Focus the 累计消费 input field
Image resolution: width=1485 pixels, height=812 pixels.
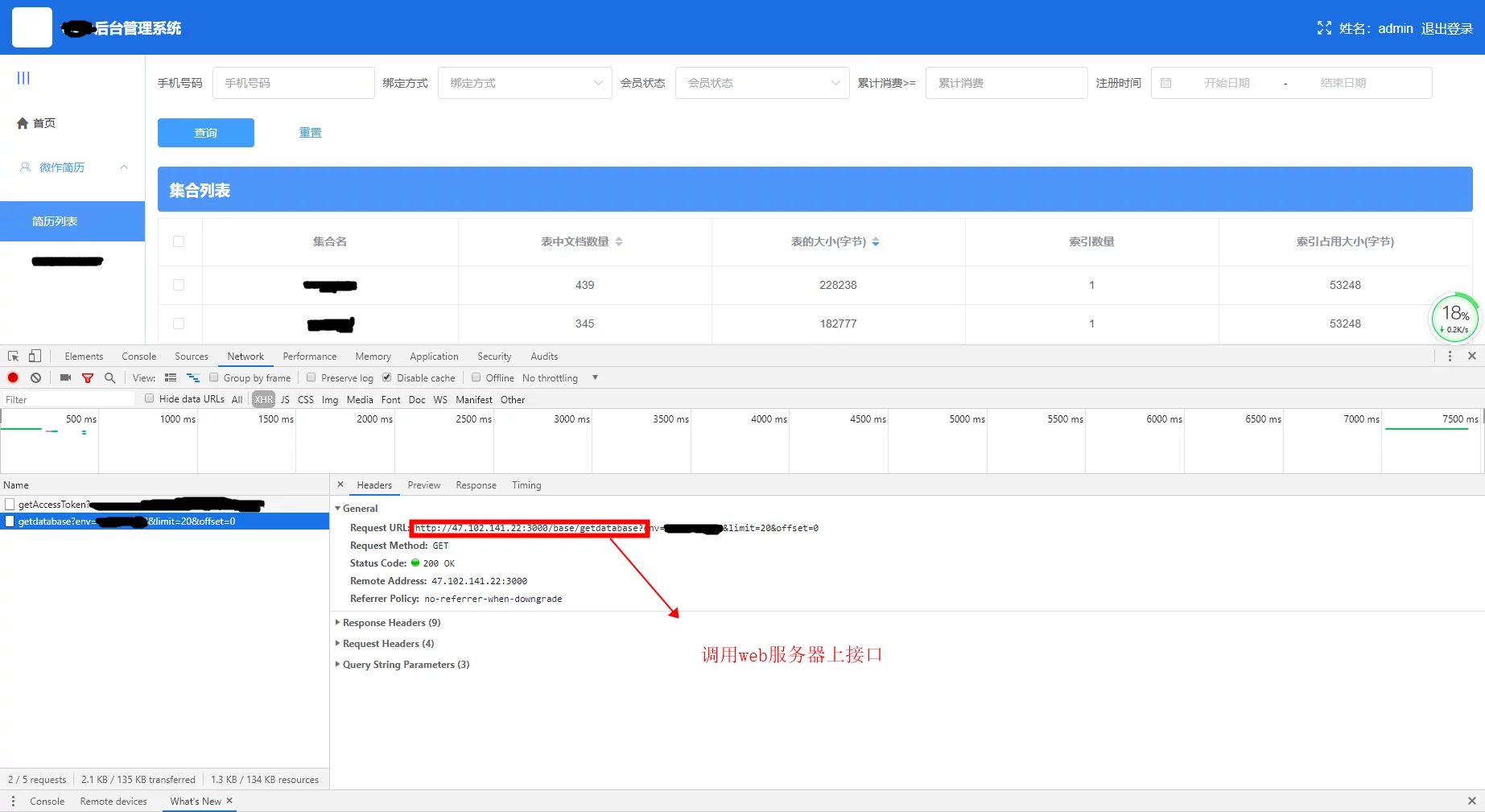tap(1007, 83)
